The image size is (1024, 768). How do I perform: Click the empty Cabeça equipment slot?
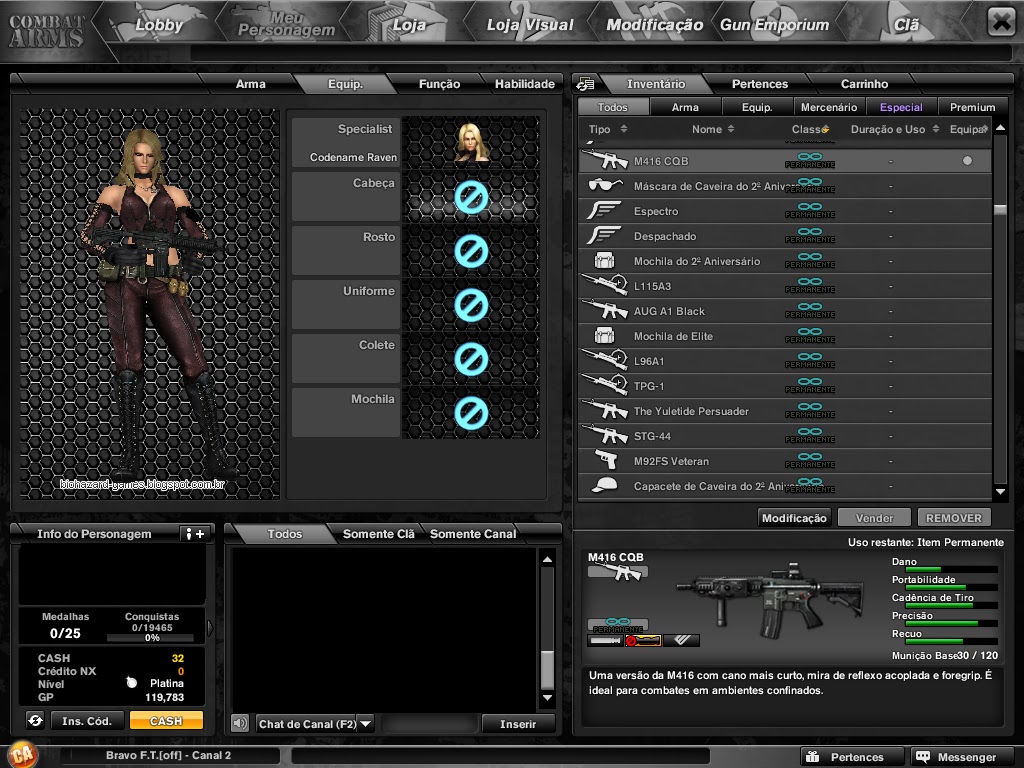(x=470, y=199)
